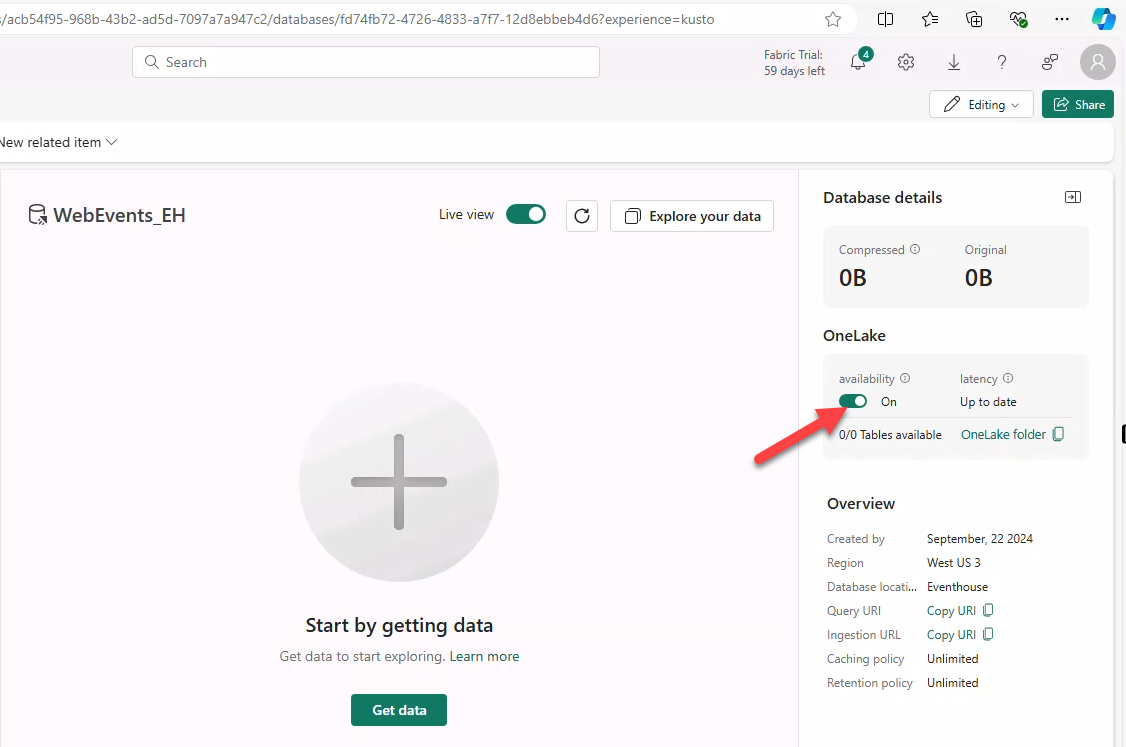The height and width of the screenshot is (747, 1126).
Task: Open the latency info popover
Action: [1008, 378]
